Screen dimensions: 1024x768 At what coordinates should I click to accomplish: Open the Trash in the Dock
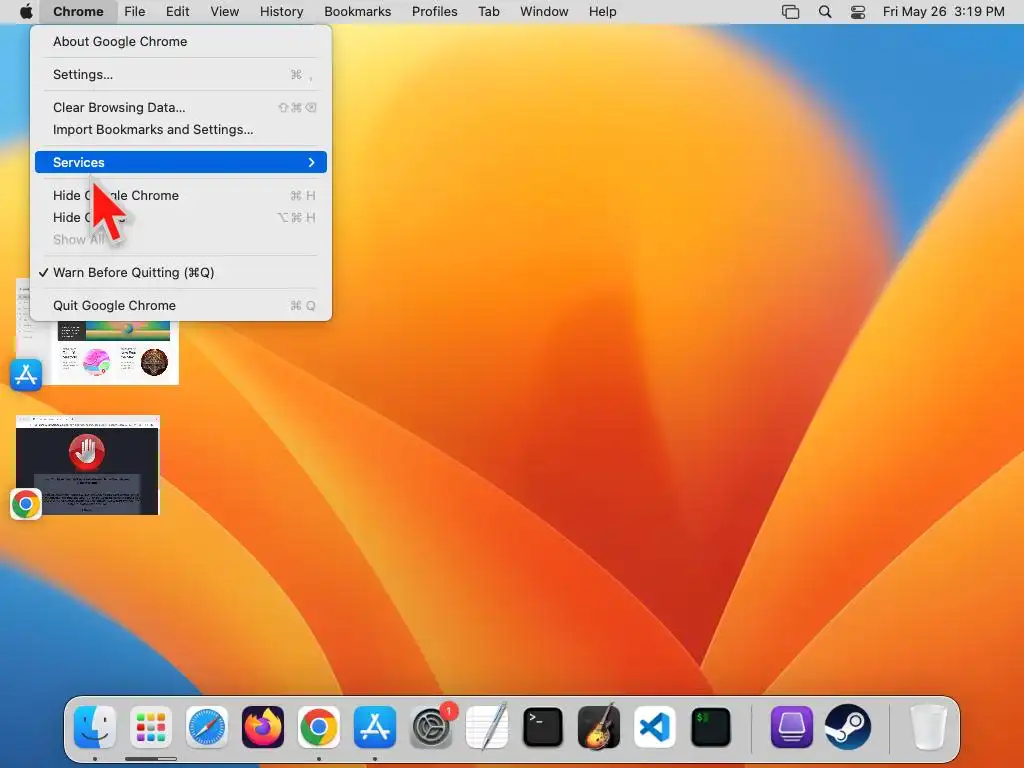point(928,726)
